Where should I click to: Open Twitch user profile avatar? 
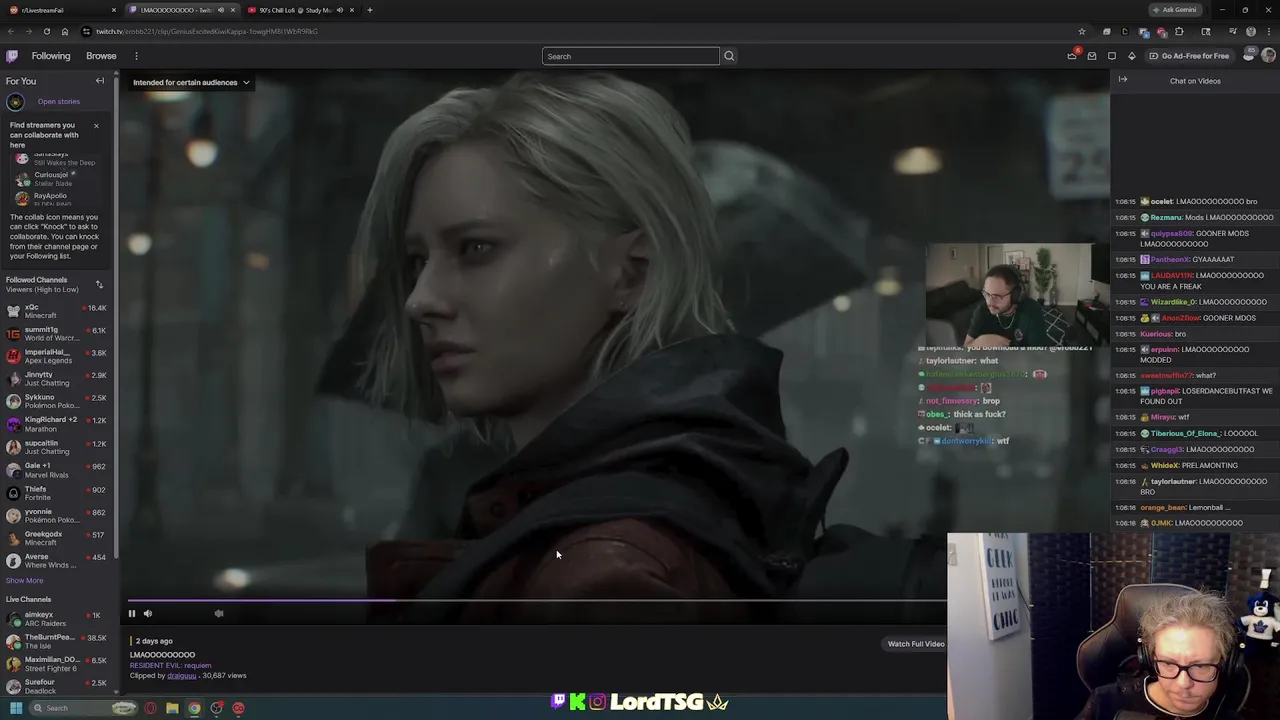click(1268, 56)
